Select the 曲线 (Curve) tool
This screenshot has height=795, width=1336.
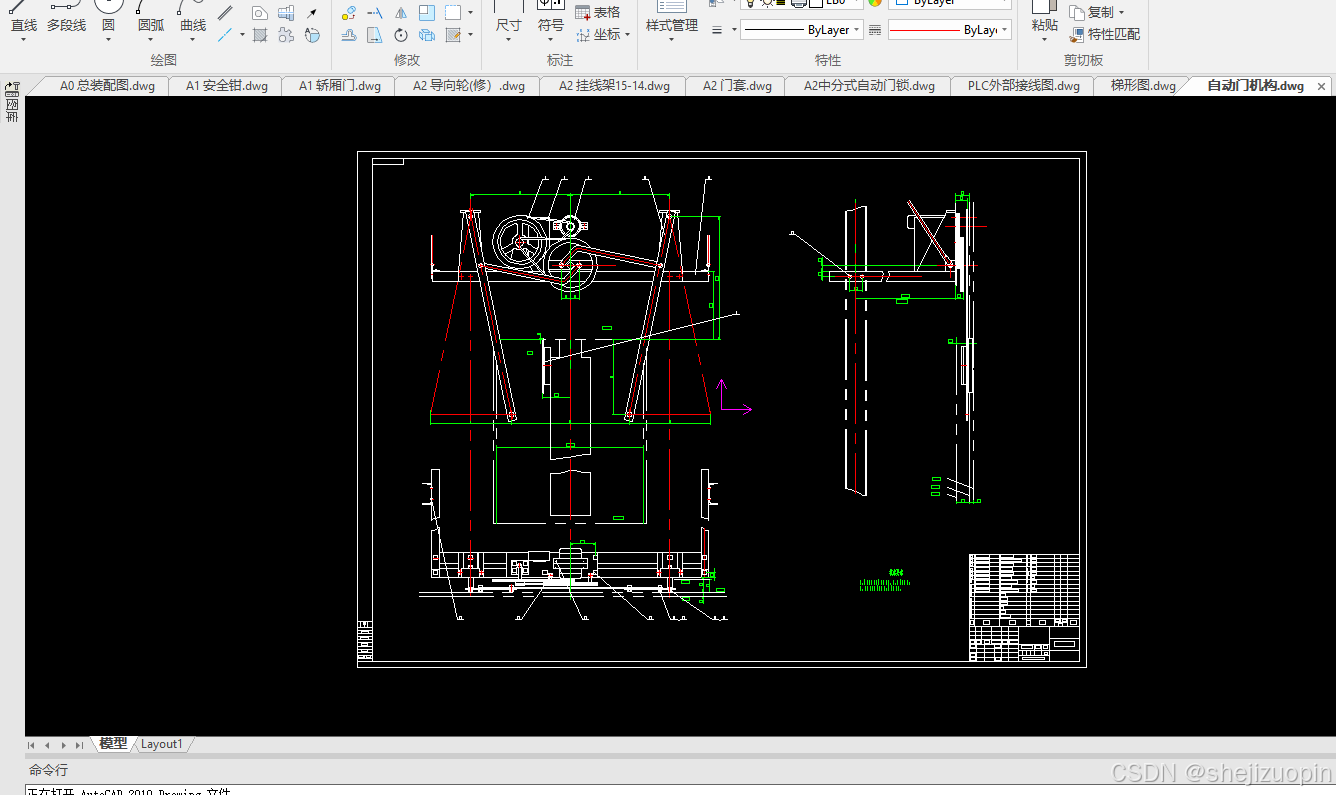click(193, 15)
